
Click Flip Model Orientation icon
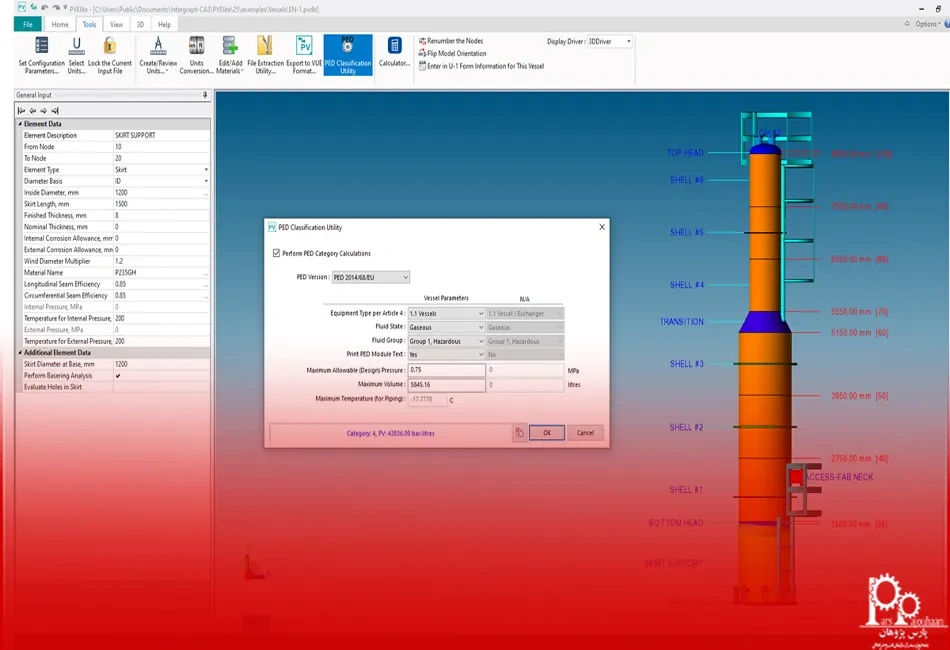click(x=422, y=53)
